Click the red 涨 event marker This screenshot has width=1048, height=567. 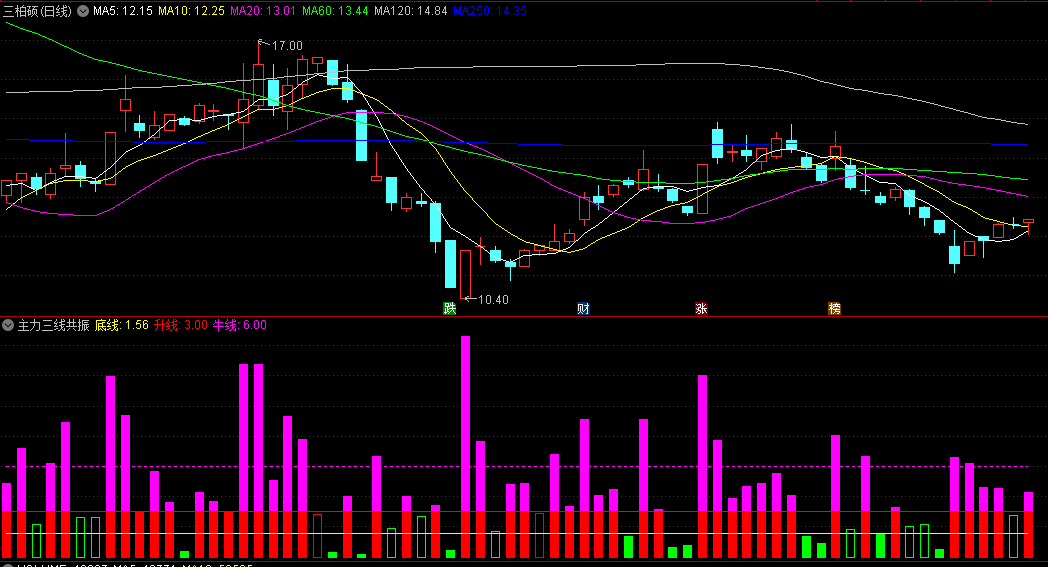pos(701,308)
